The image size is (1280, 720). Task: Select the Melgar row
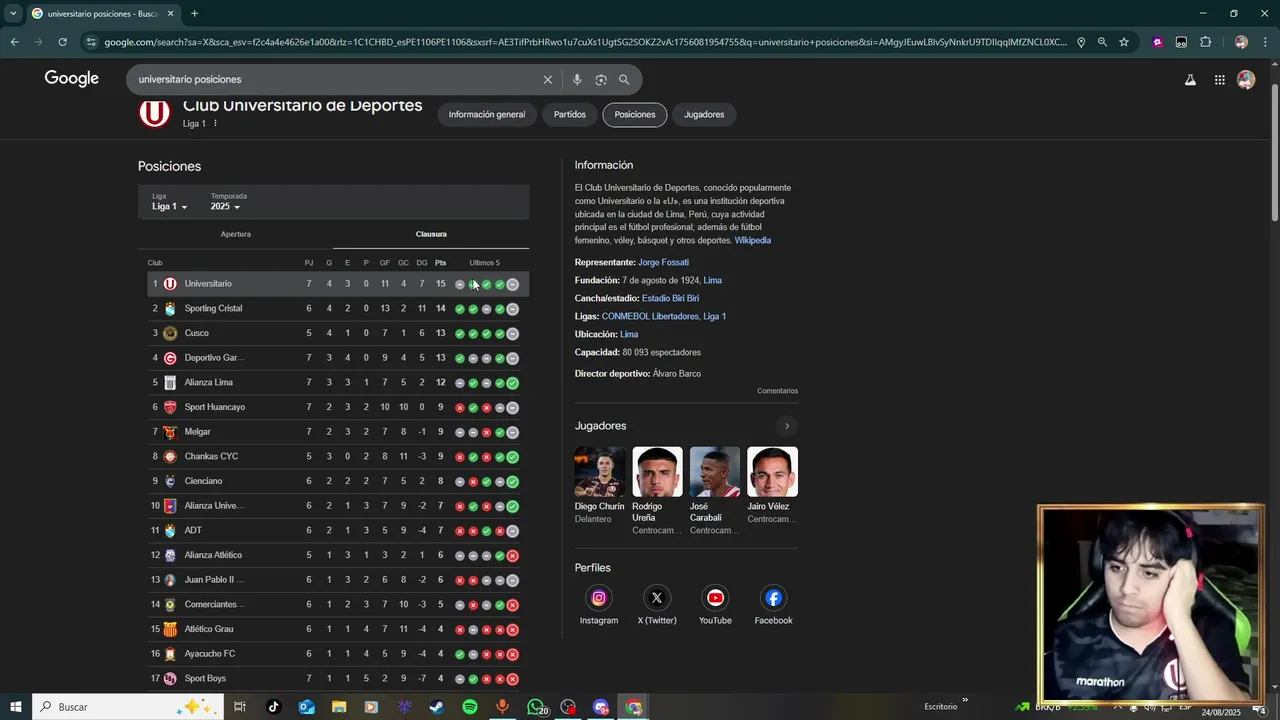338,432
